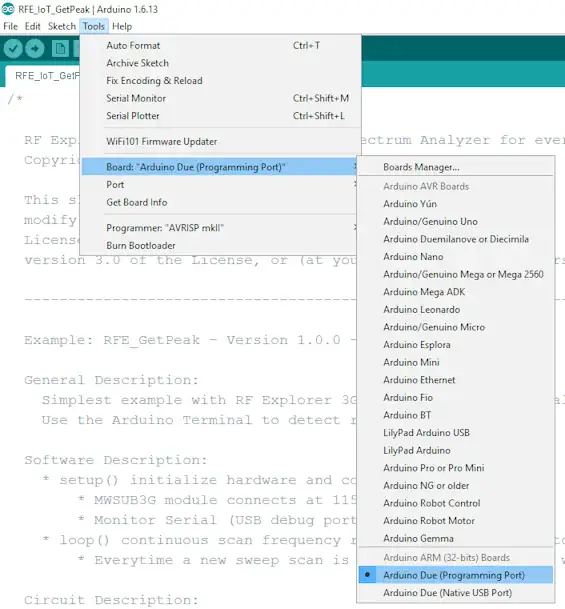This screenshot has width=565, height=609.
Task: Expand Board: Arduino Due submenu entry
Action: pos(220,167)
